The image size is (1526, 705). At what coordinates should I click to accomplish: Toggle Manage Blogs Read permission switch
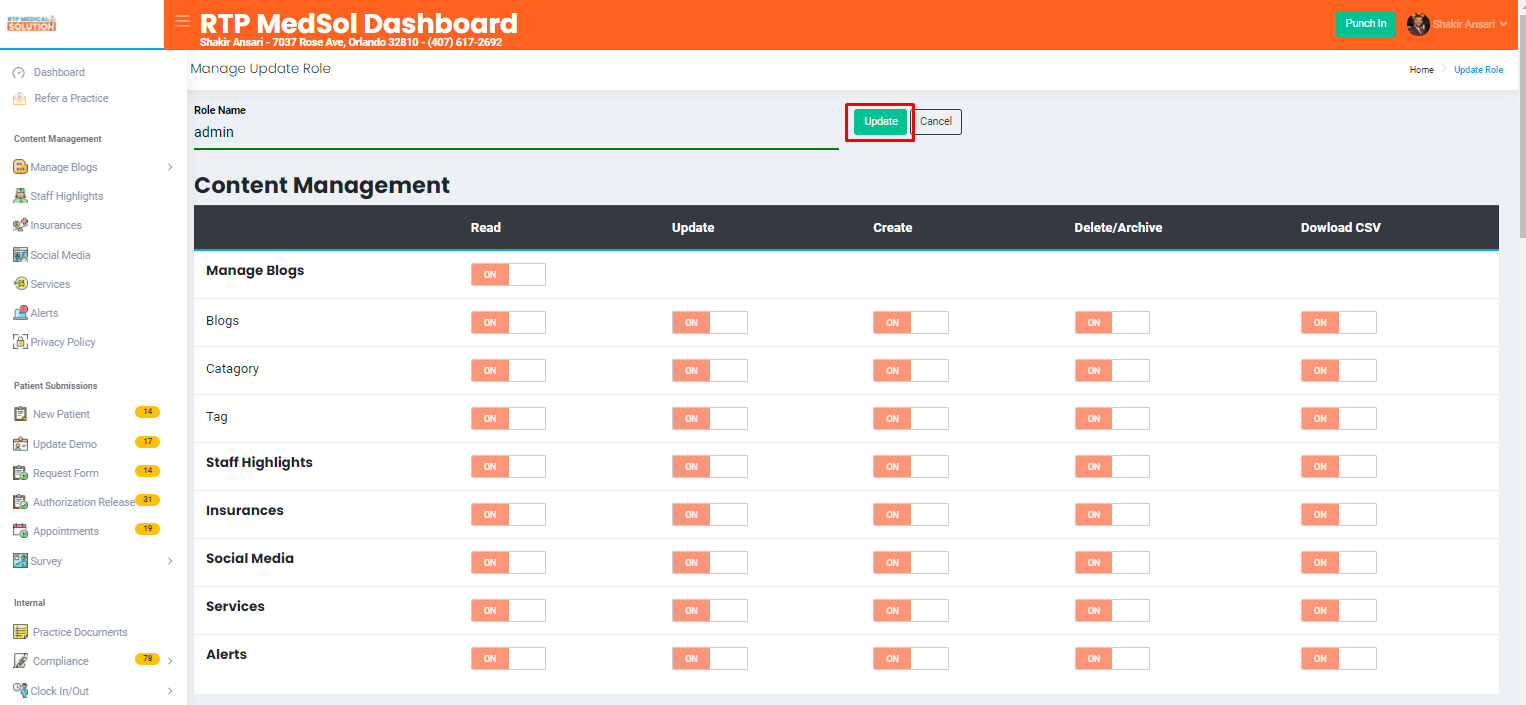[508, 274]
